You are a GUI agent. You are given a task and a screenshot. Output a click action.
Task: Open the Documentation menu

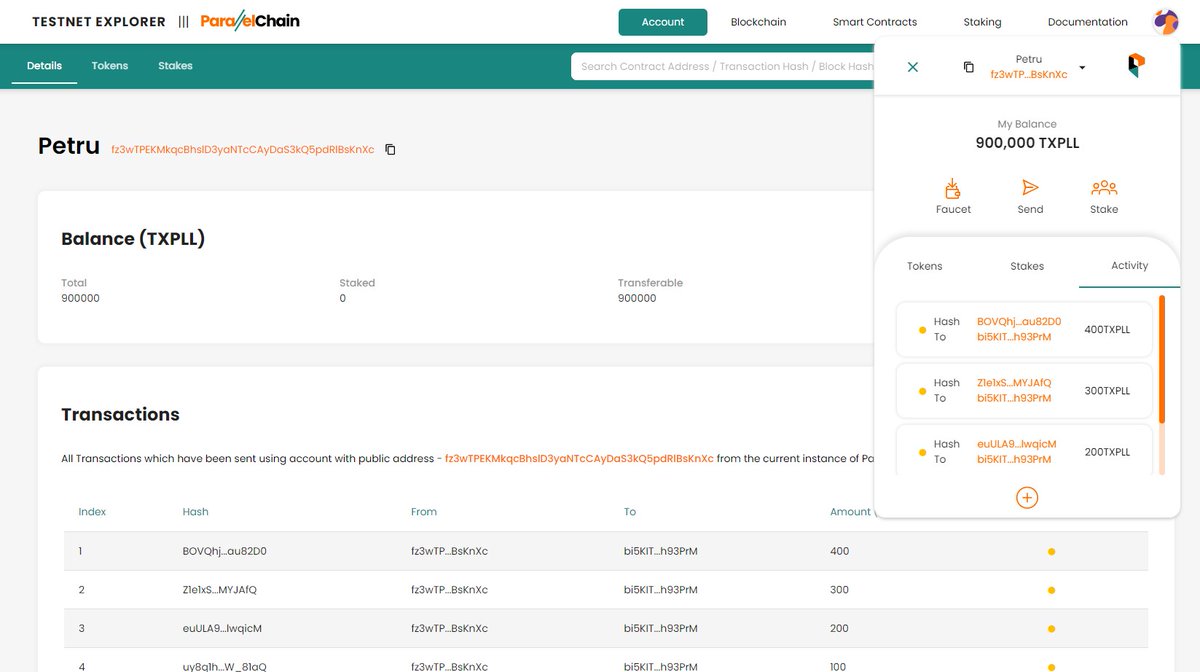coord(1087,22)
